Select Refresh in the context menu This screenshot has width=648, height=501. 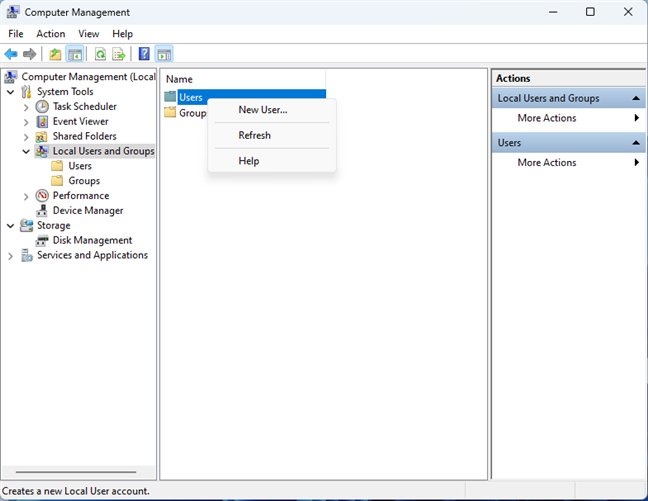254,136
